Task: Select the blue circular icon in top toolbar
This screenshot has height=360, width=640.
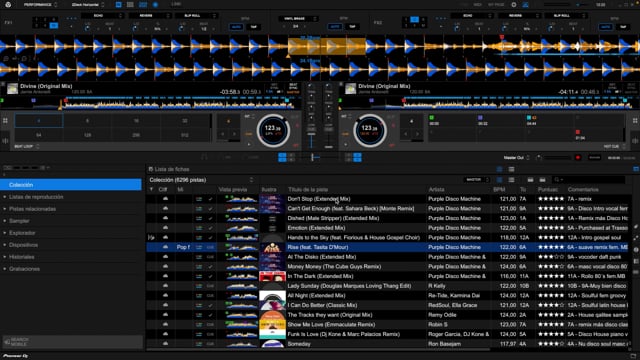Action: point(155,4)
